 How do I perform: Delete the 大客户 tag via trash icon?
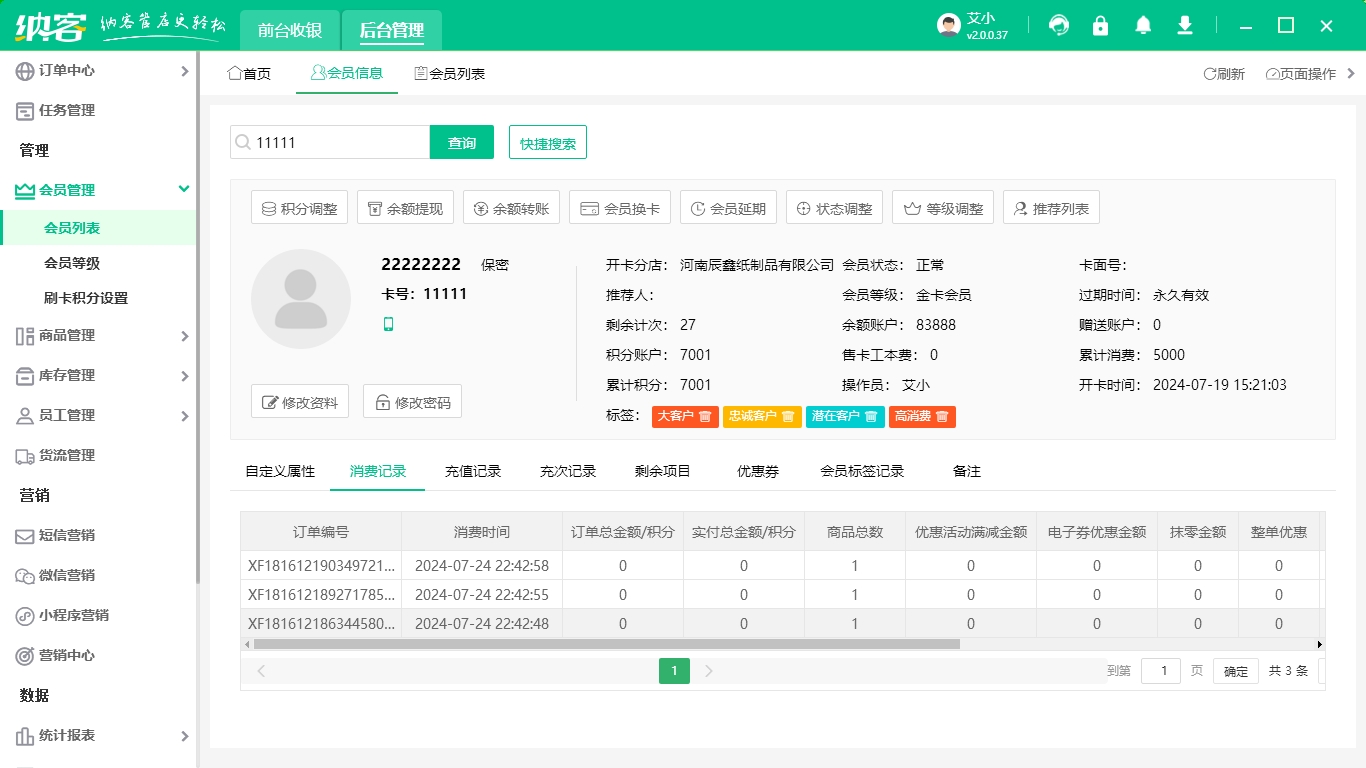(x=705, y=416)
